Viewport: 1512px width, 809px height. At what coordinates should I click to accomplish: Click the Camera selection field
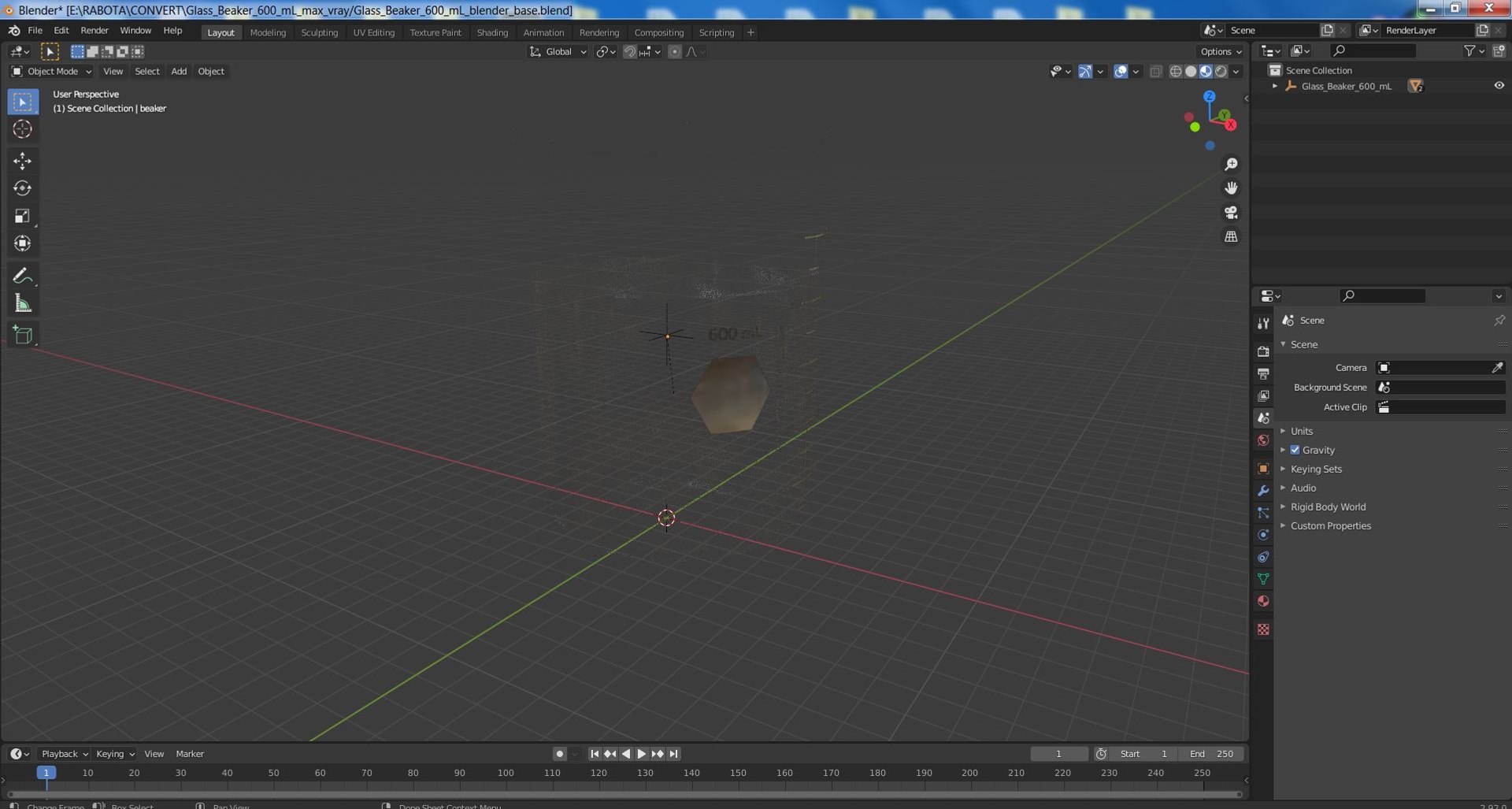click(1440, 368)
